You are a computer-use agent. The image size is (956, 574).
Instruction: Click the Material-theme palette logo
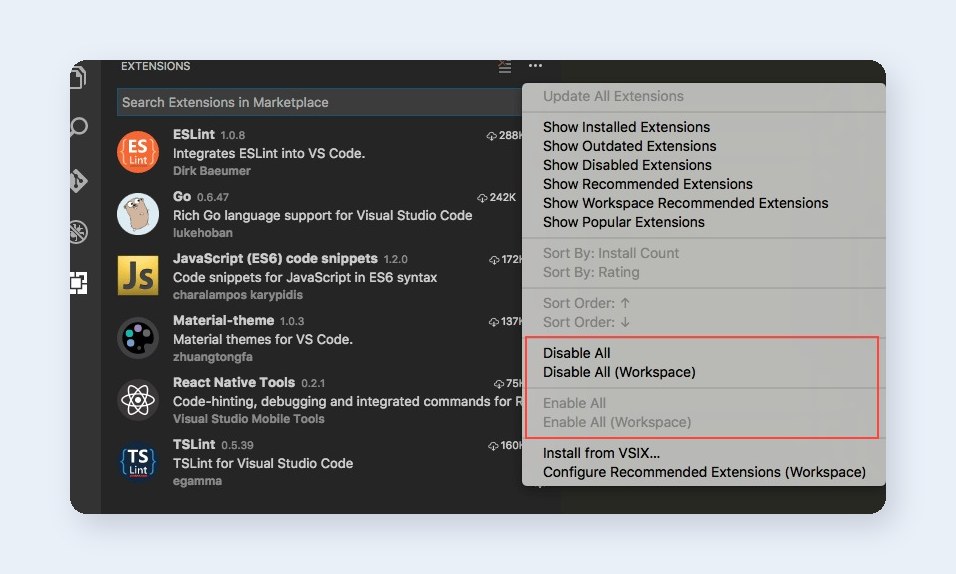(138, 337)
